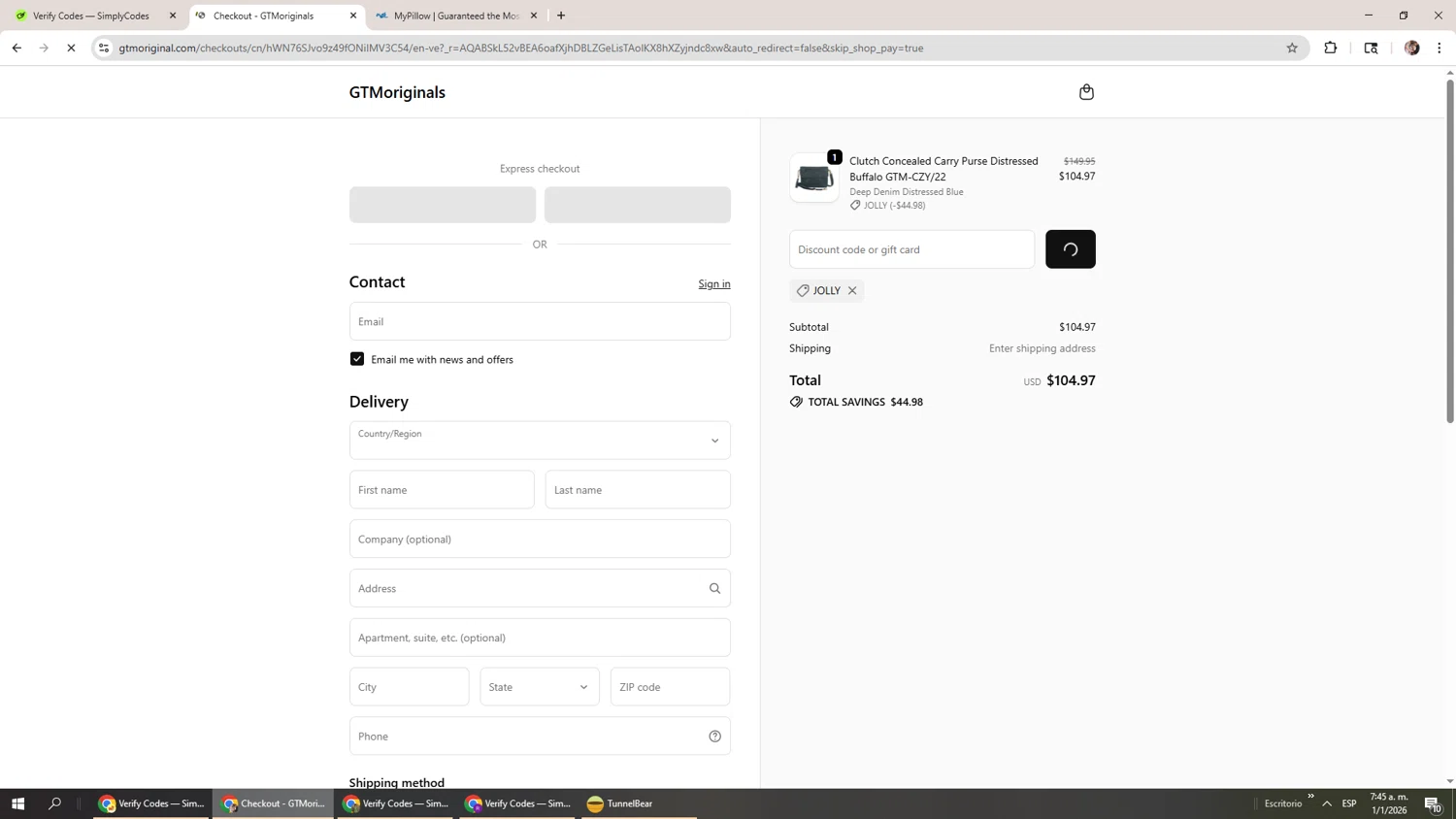Image resolution: width=1456 pixels, height=819 pixels.
Task: Open the Checkout - GTMori... taskbar window
Action: coord(274,803)
